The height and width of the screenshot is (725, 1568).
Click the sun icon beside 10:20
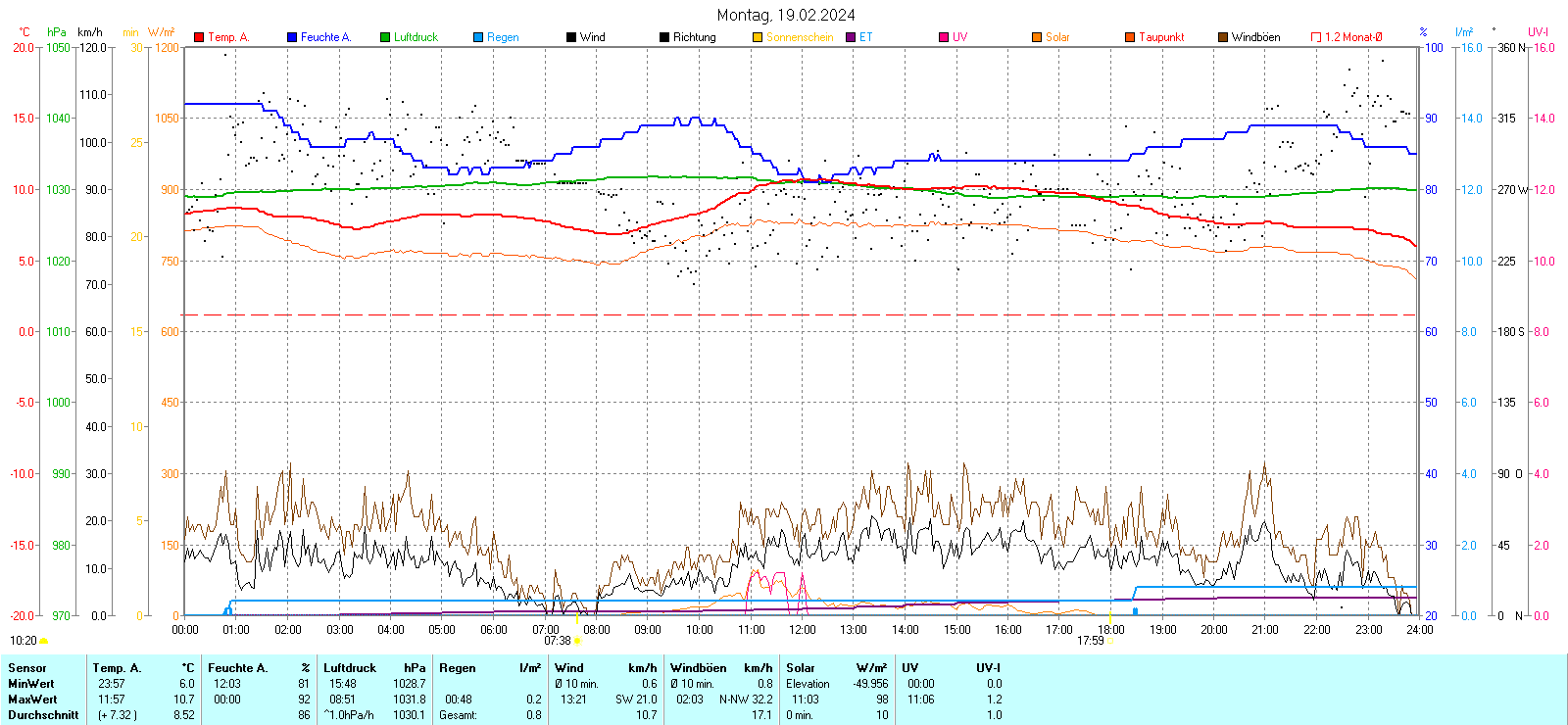(43, 641)
